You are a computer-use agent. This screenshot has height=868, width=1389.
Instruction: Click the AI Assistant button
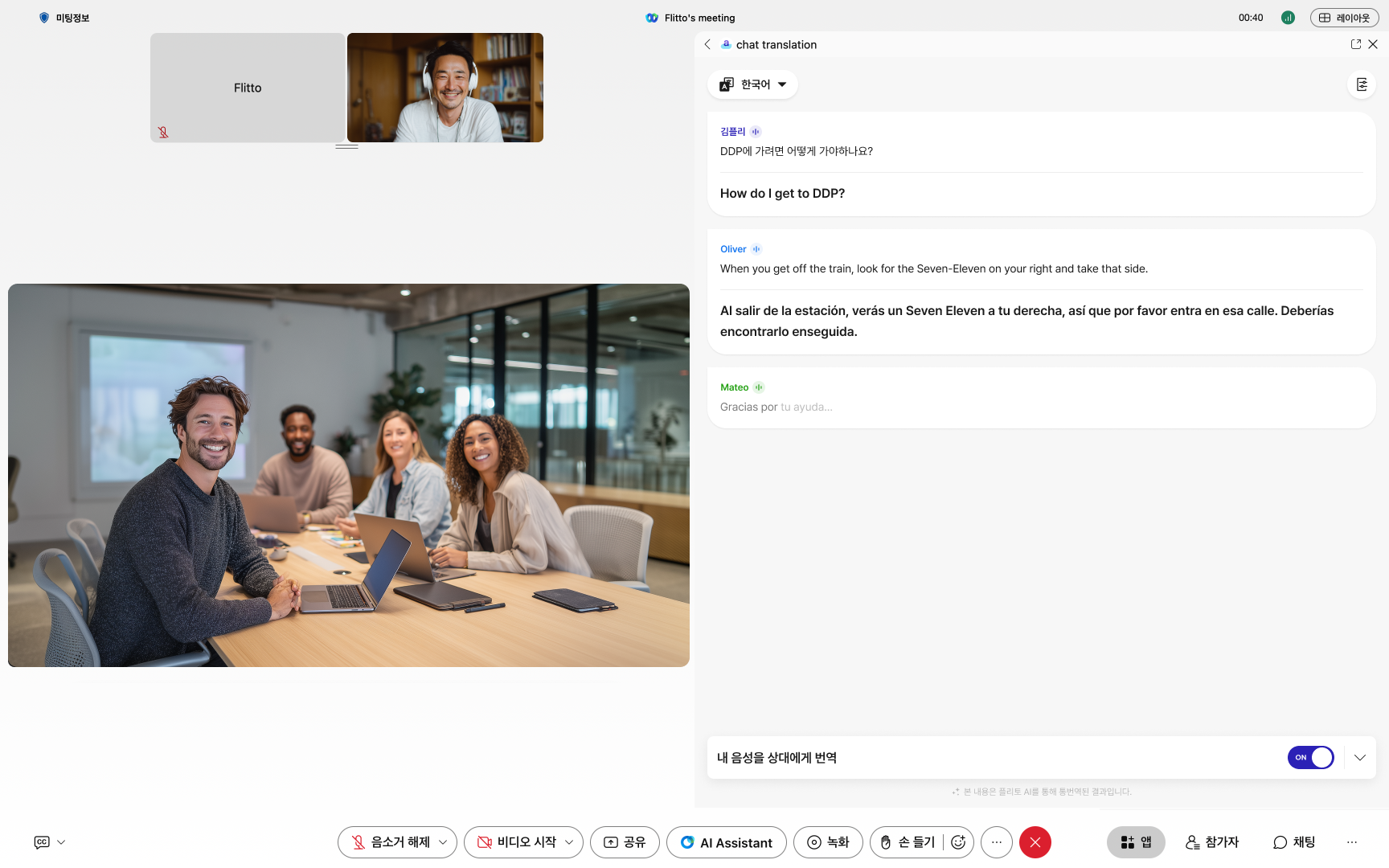pos(726,842)
